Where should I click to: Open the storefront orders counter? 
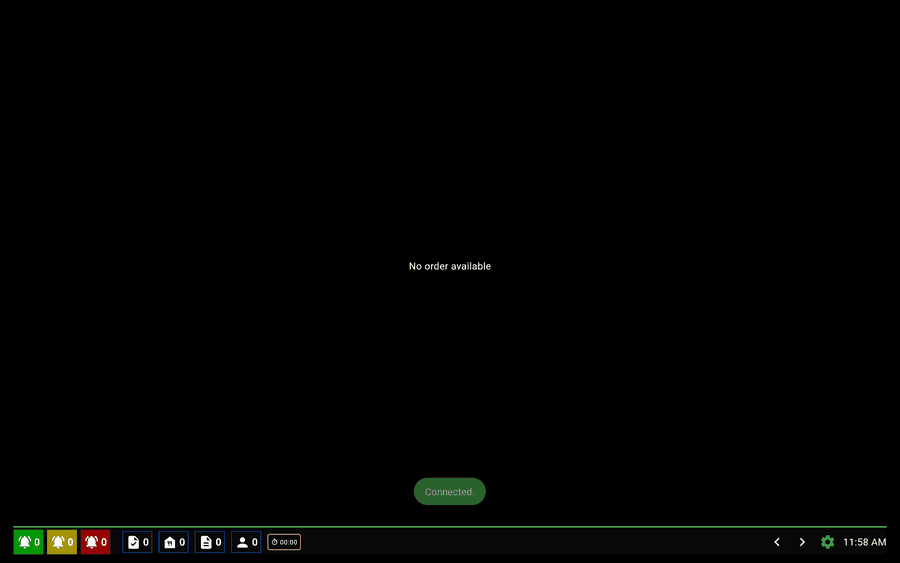173,542
